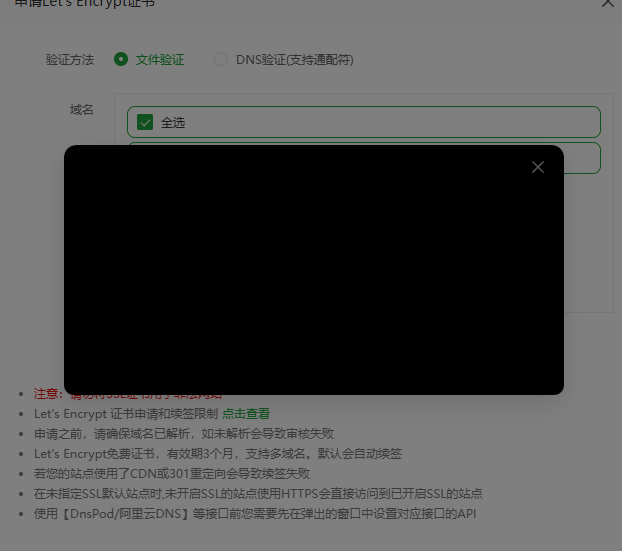The width and height of the screenshot is (622, 551).
Task: Click the 域名 label
Action: pyautogui.click(x=82, y=109)
